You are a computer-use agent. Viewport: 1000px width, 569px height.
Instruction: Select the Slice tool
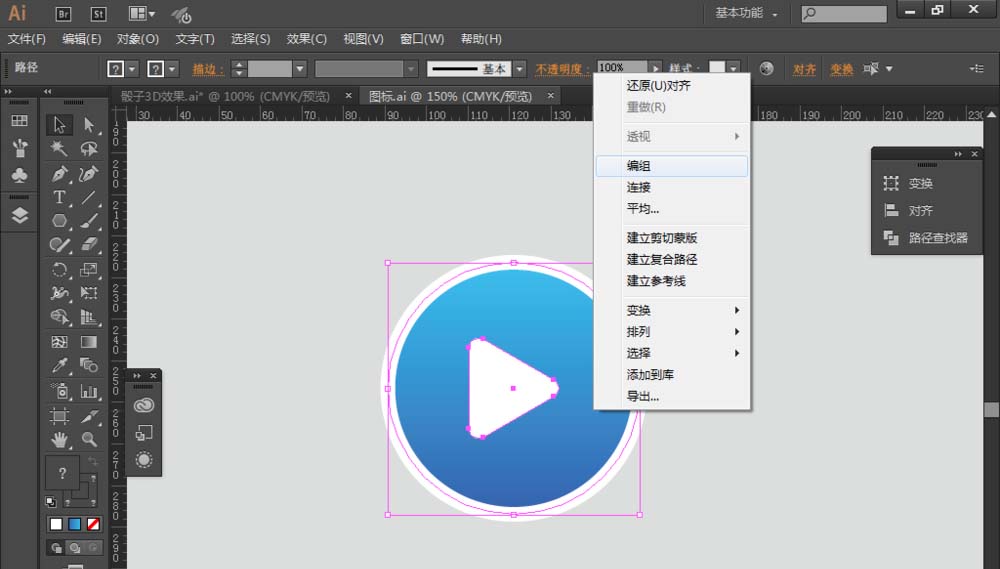89,416
